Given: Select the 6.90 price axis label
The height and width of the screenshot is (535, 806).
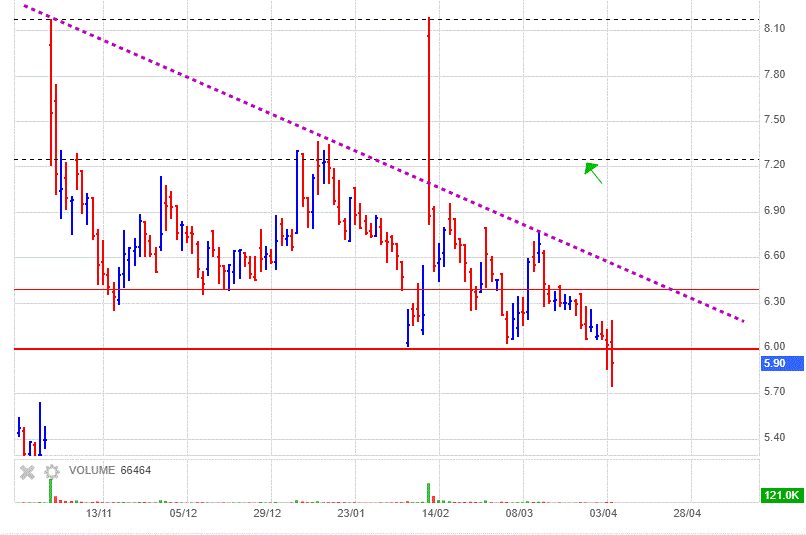Looking at the screenshot, I should 774,210.
